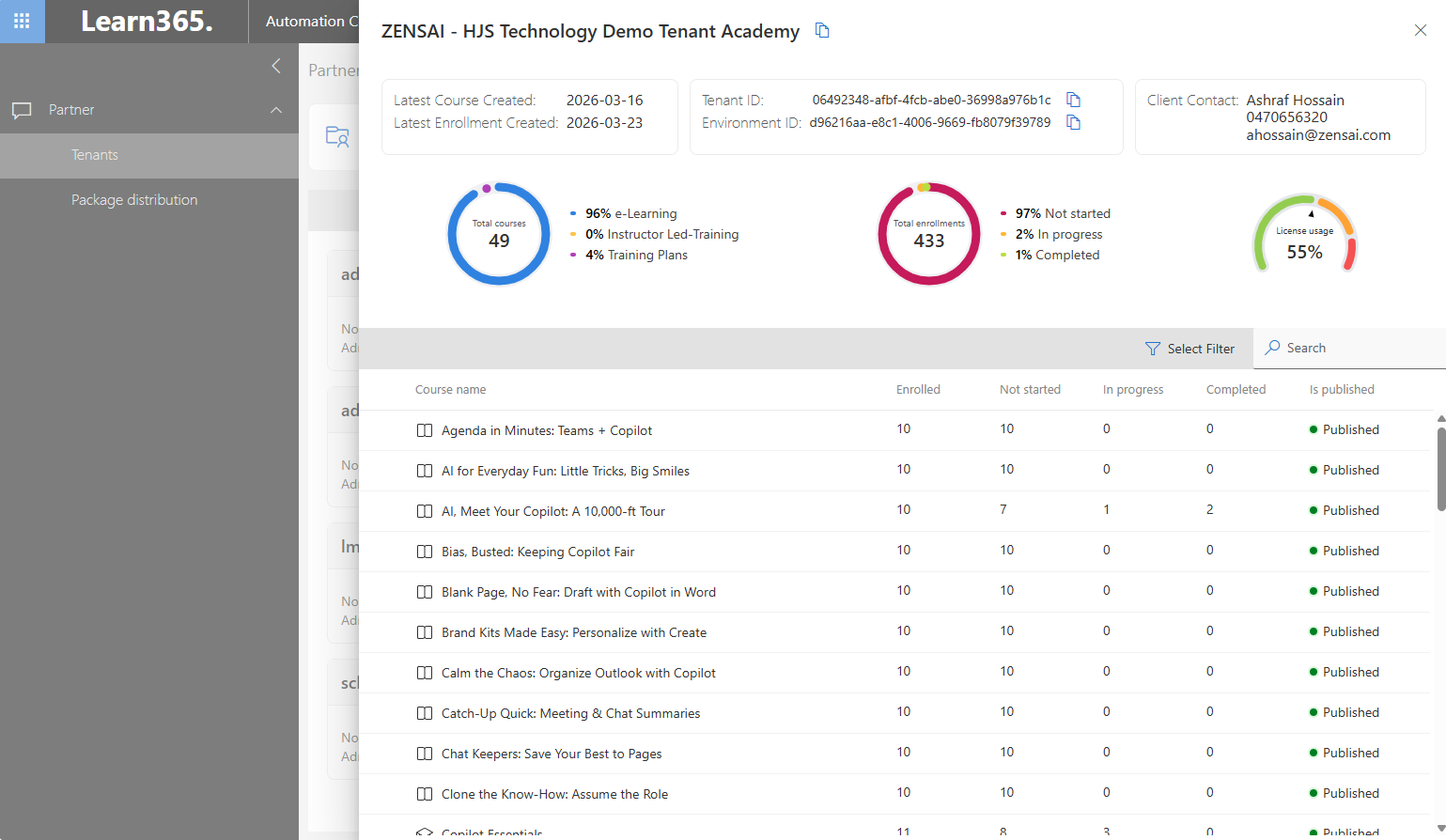Image resolution: width=1446 pixels, height=840 pixels.
Task: Select the Partner navigation group
Action: pyautogui.click(x=149, y=110)
